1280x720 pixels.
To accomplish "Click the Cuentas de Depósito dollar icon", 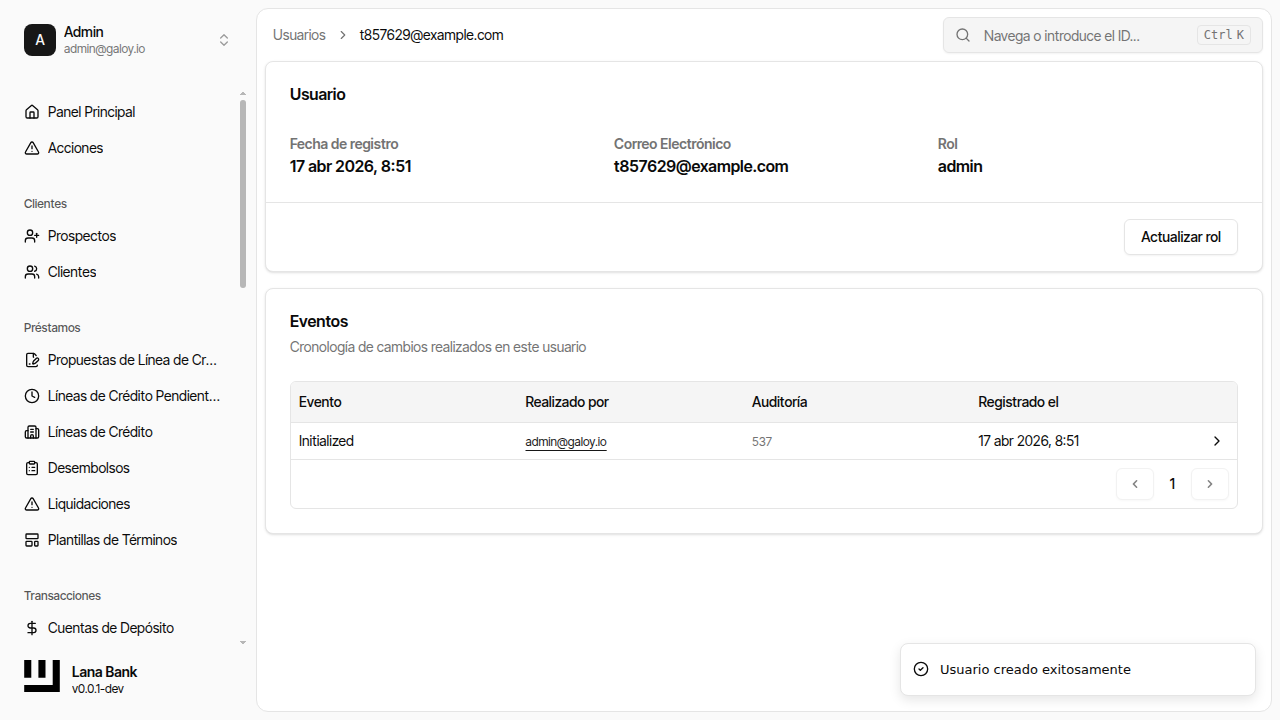I will (32, 628).
